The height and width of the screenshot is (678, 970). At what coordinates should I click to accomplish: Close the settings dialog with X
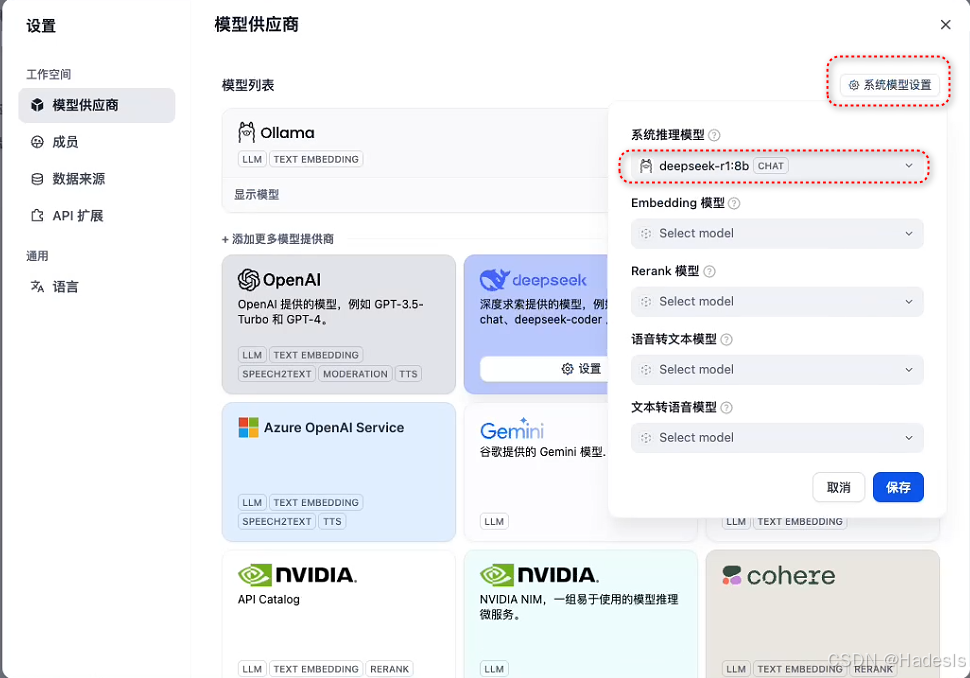945,25
